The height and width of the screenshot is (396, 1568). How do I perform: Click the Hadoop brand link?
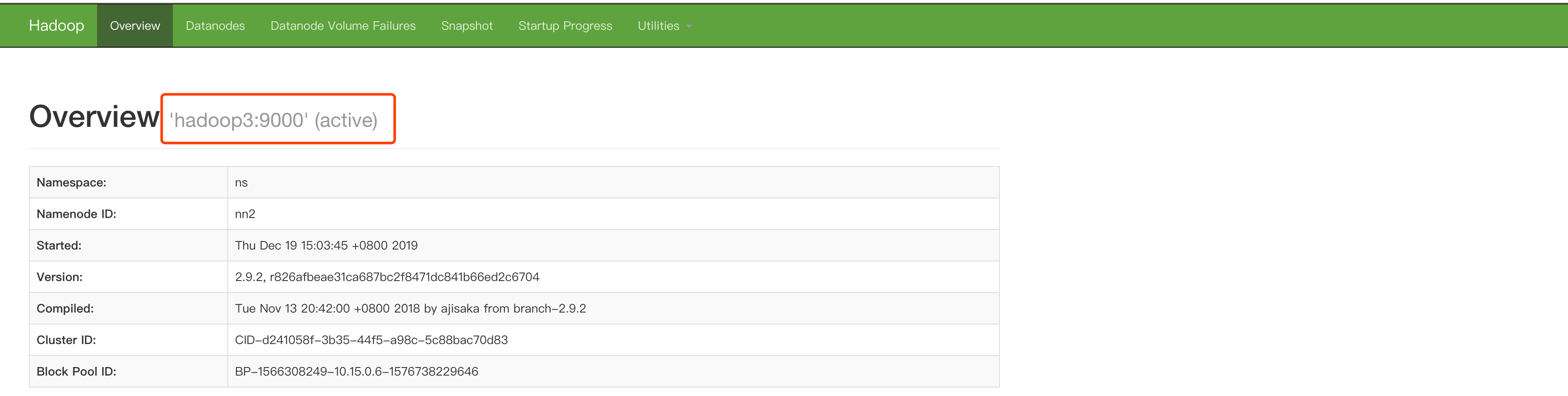click(56, 26)
